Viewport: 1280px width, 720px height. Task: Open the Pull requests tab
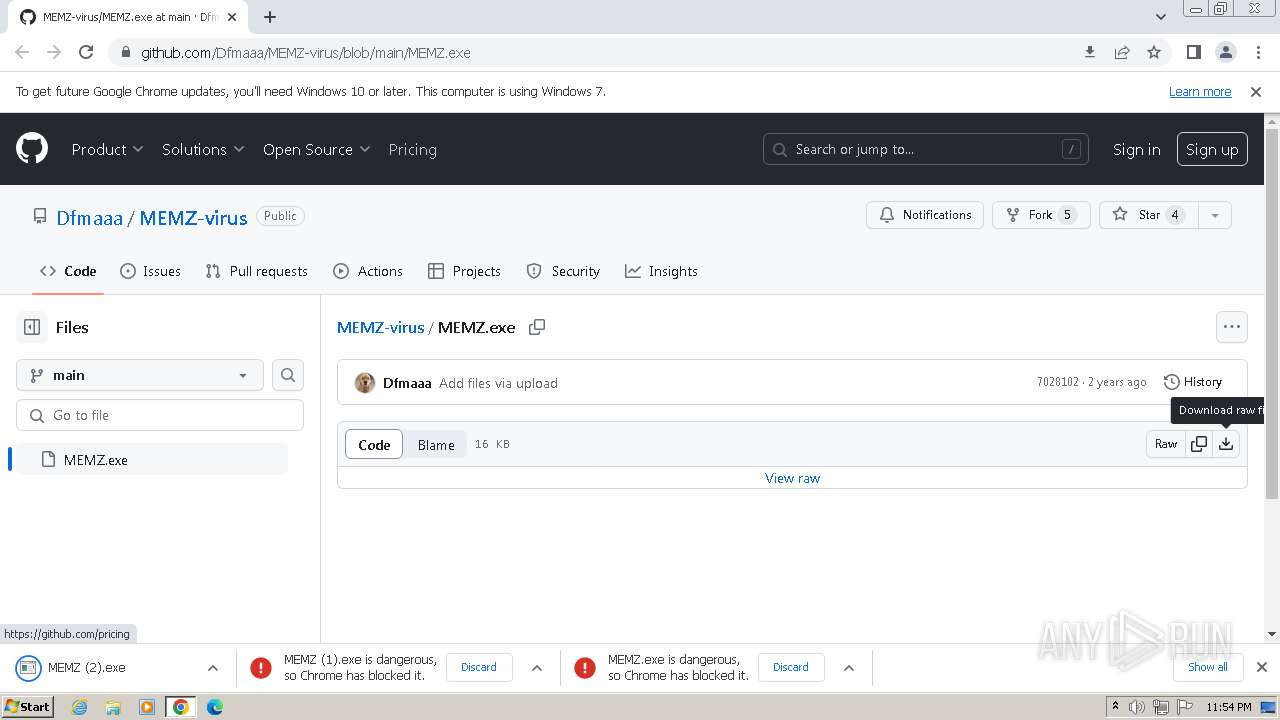pos(256,271)
